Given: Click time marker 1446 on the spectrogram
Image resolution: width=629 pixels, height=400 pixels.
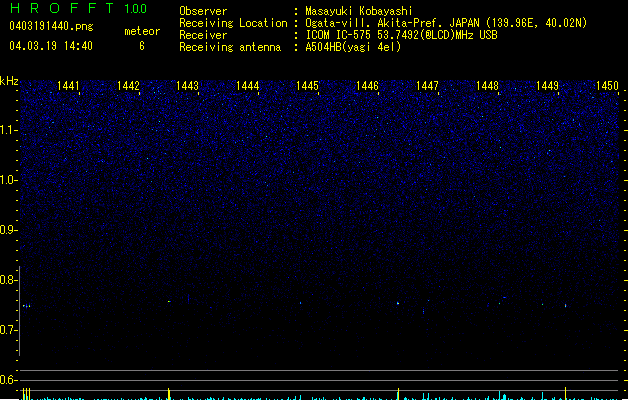Looking at the screenshot, I should pyautogui.click(x=367, y=86).
